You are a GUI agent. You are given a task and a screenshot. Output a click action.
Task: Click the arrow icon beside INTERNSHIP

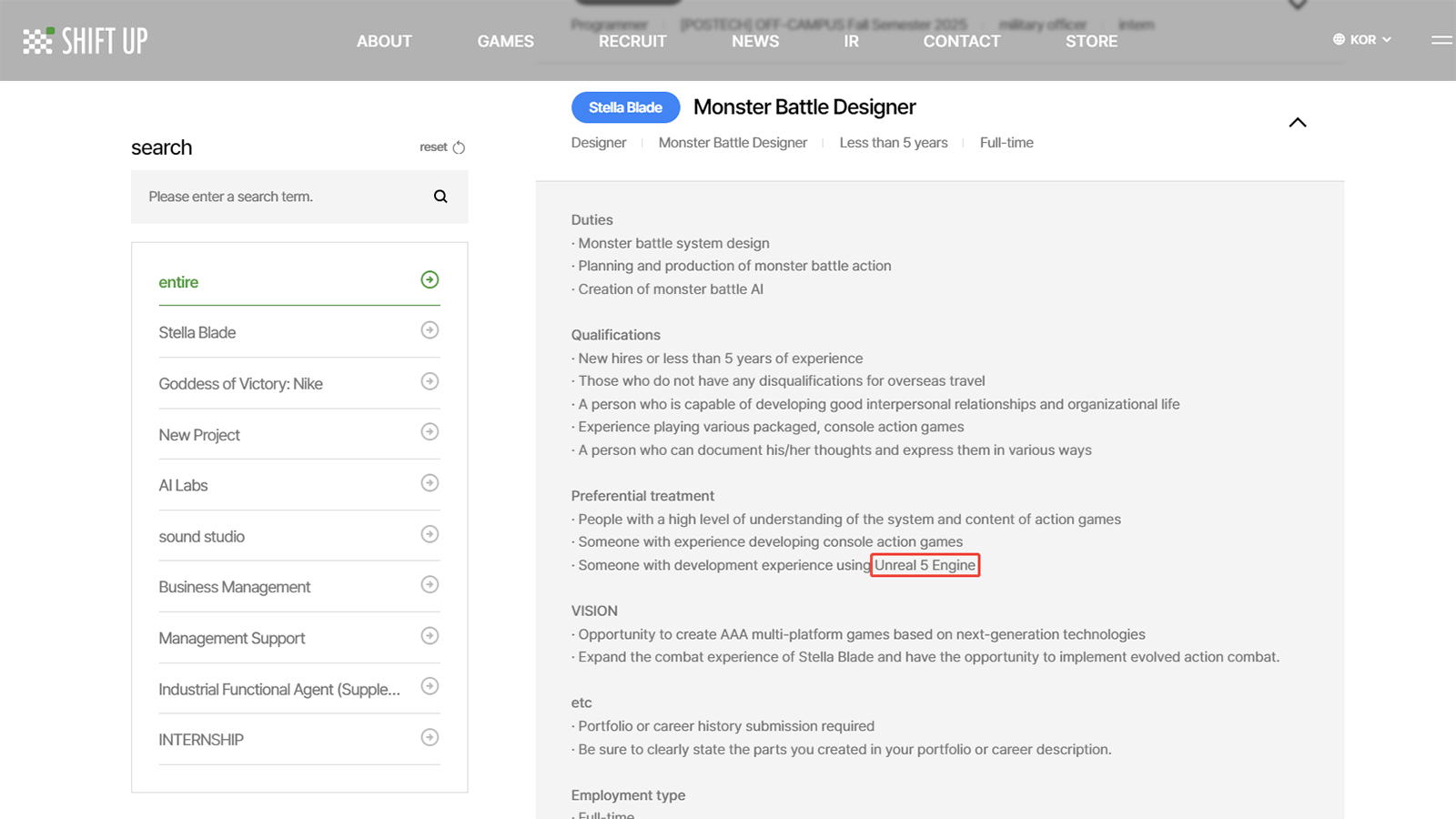(x=430, y=738)
